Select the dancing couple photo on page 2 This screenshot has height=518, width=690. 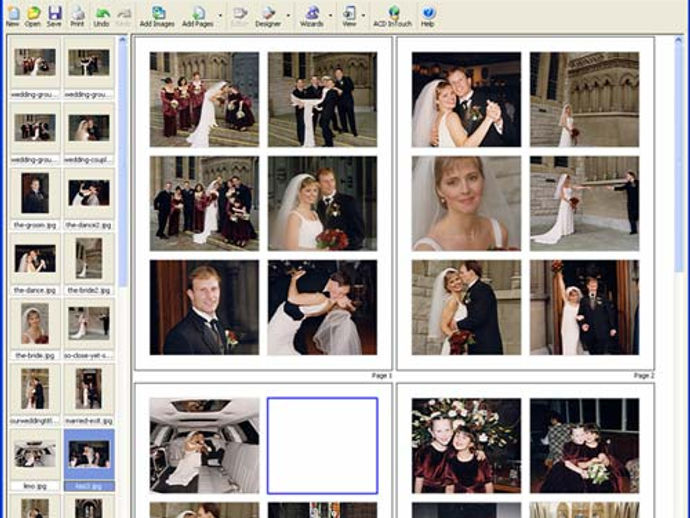point(466,99)
